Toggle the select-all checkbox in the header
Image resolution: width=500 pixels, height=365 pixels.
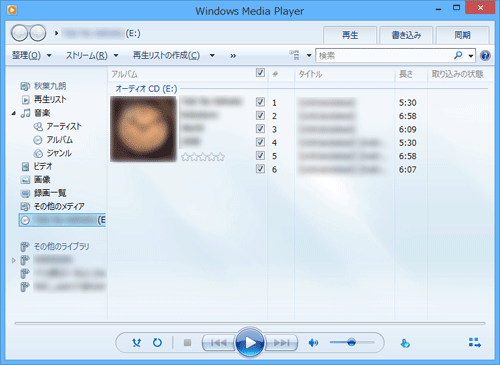coord(260,73)
